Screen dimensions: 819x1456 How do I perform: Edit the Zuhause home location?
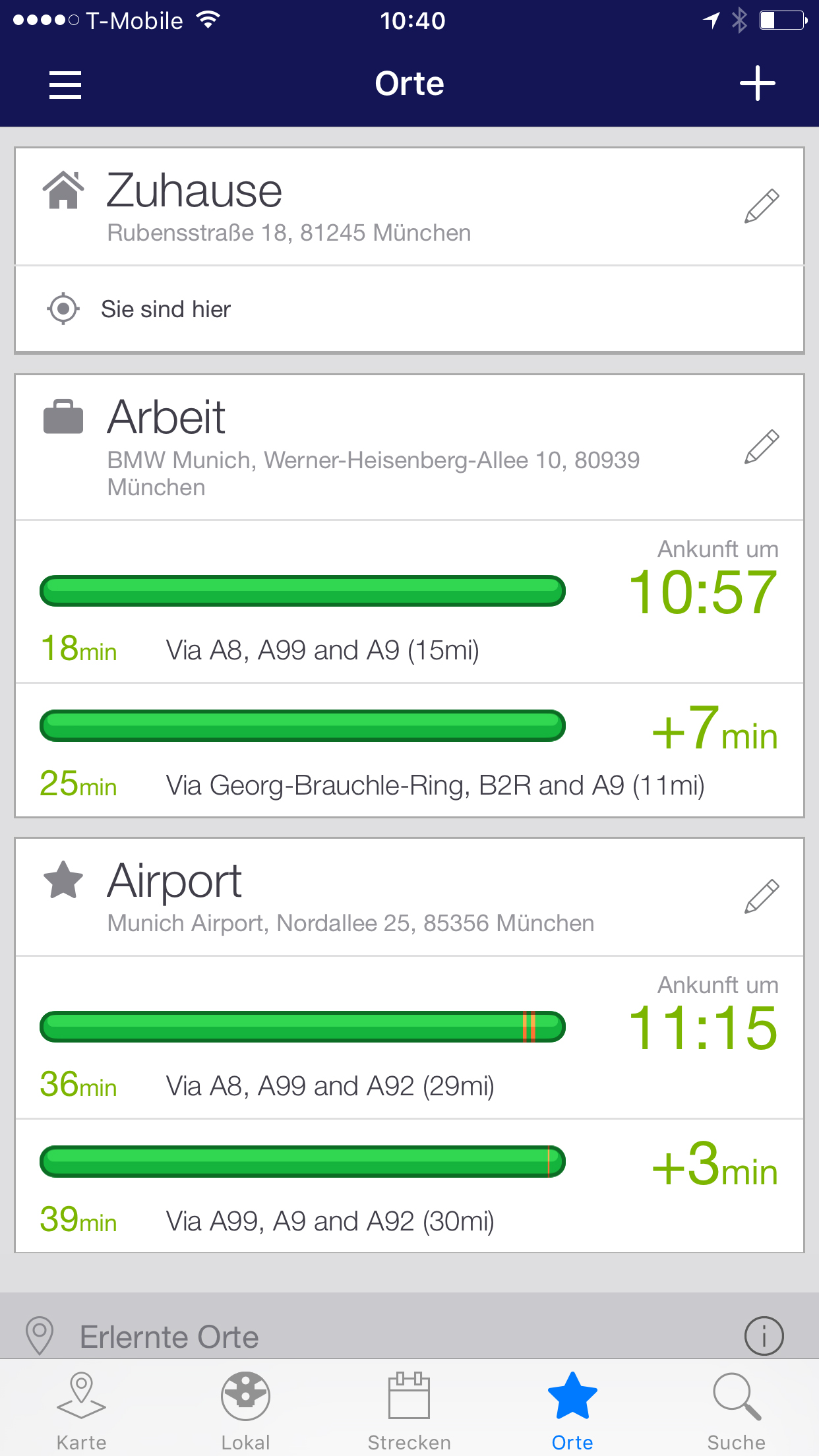pyautogui.click(x=762, y=206)
